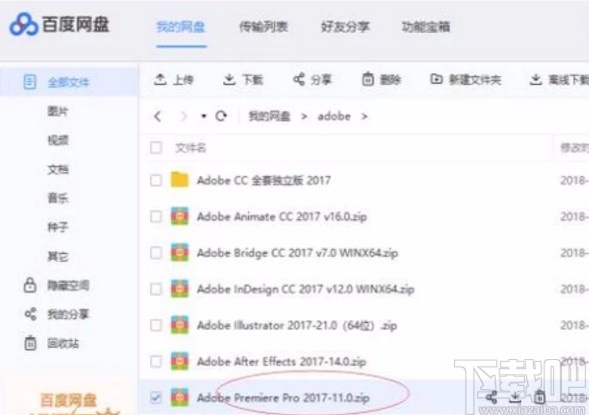
Task: Open 回收站 in the sidebar
Action: point(63,343)
